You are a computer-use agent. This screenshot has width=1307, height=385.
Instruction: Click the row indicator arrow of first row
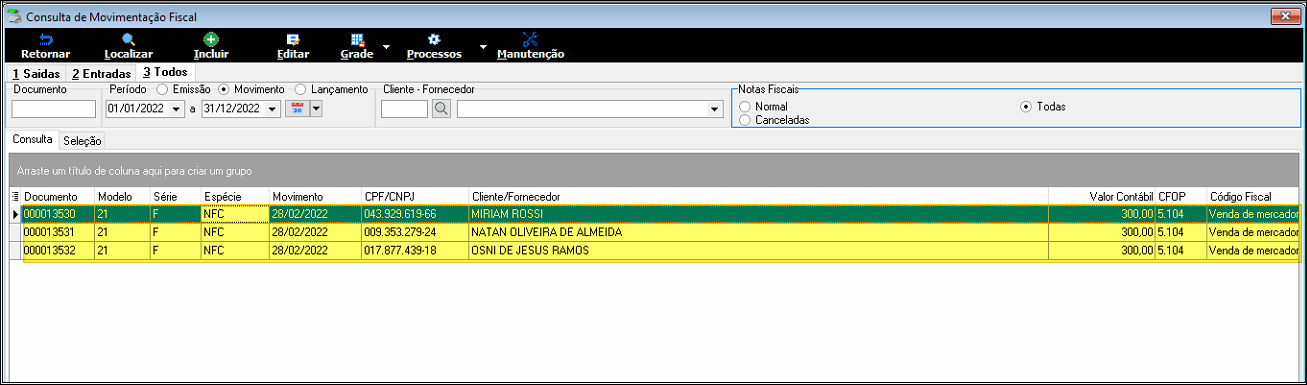point(15,214)
